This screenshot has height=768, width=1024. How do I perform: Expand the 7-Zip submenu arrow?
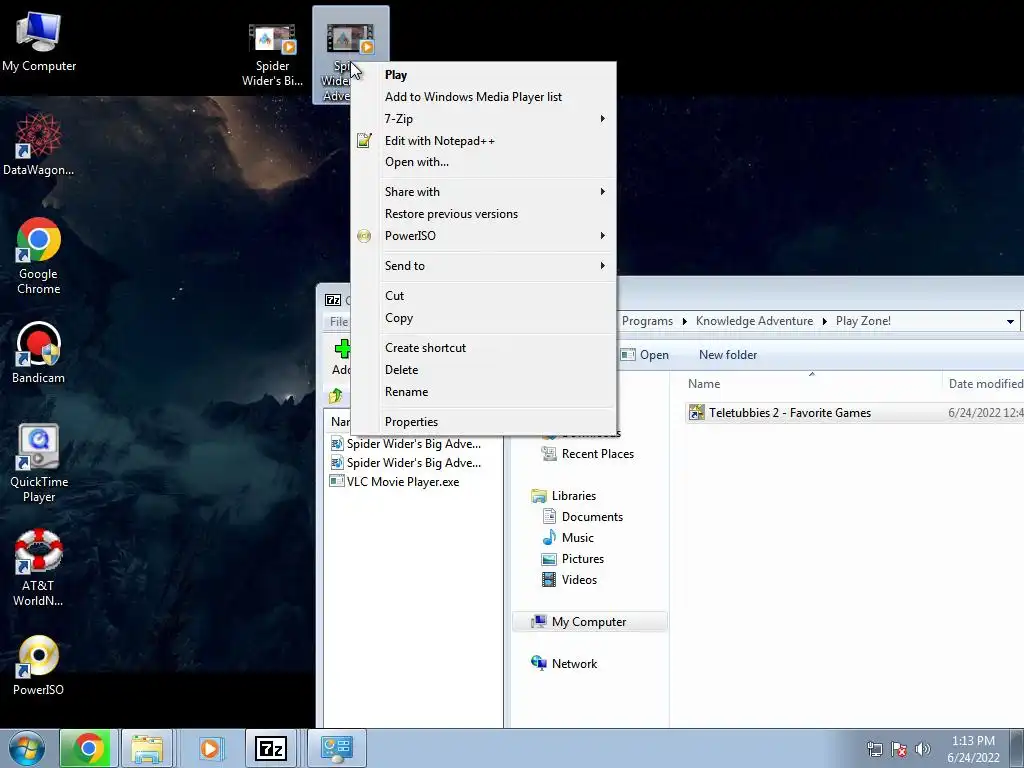tap(602, 119)
